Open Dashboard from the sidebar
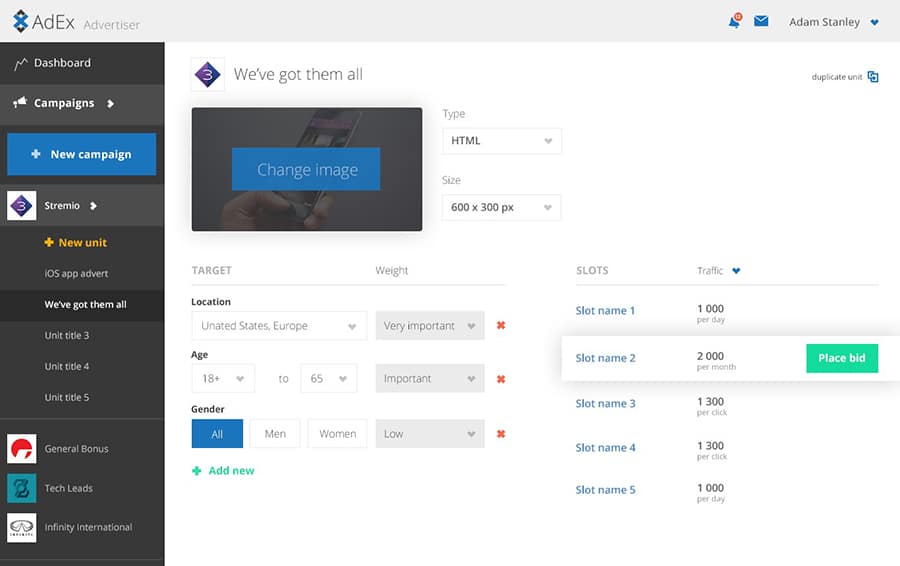The height and width of the screenshot is (566, 900). [x=62, y=63]
